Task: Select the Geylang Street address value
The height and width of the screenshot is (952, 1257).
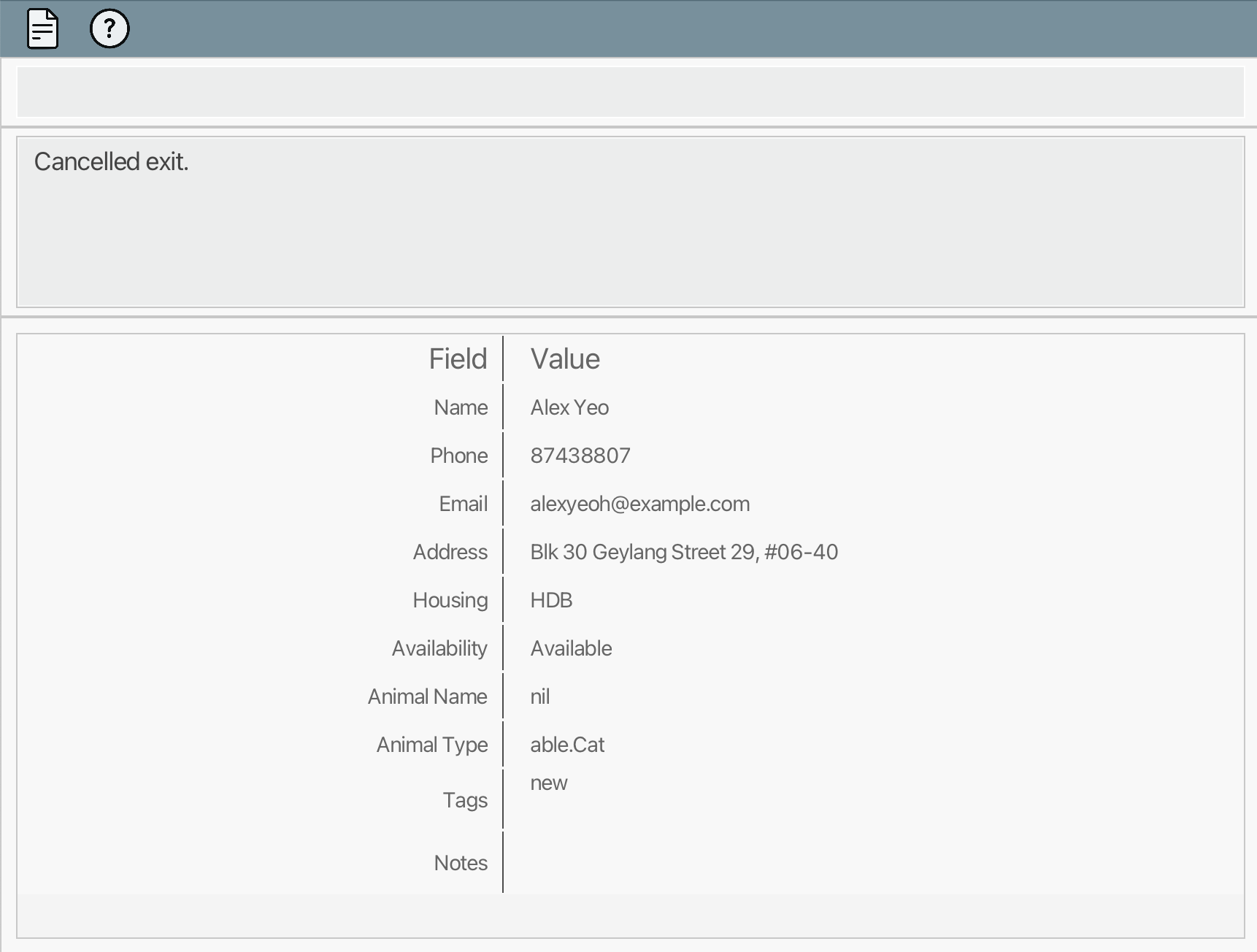Action: 684,552
